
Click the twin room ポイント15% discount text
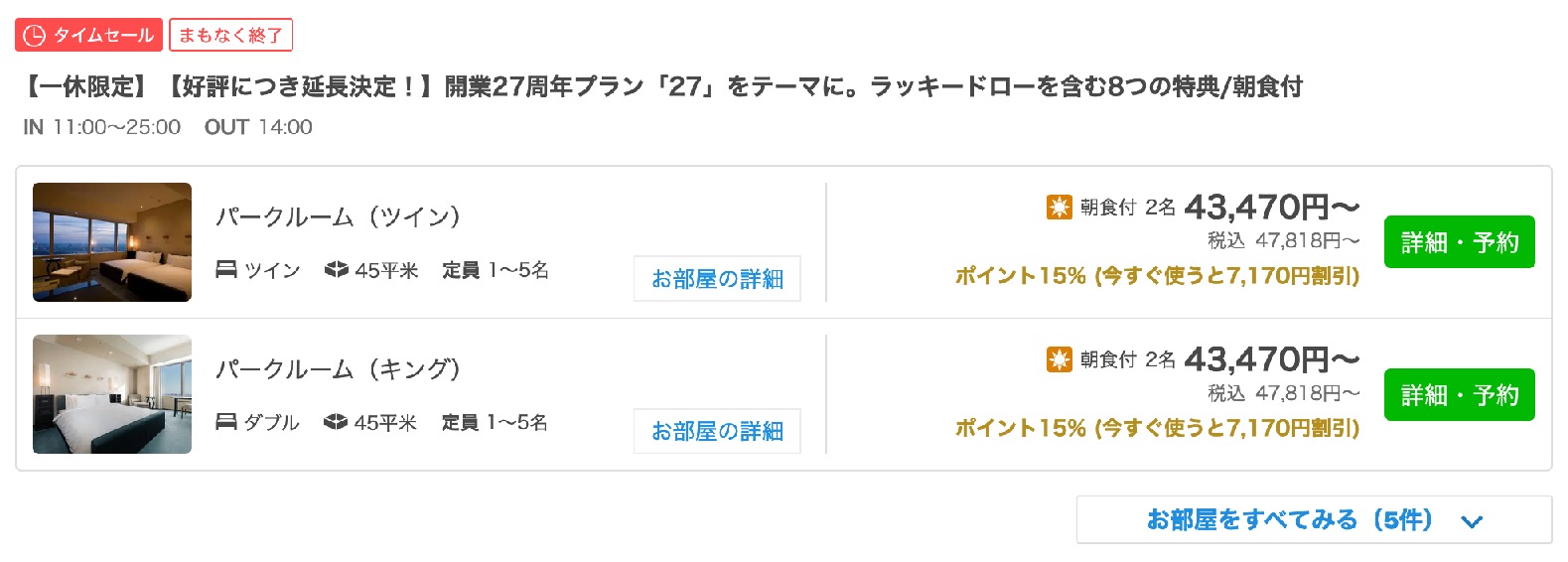point(1157,276)
